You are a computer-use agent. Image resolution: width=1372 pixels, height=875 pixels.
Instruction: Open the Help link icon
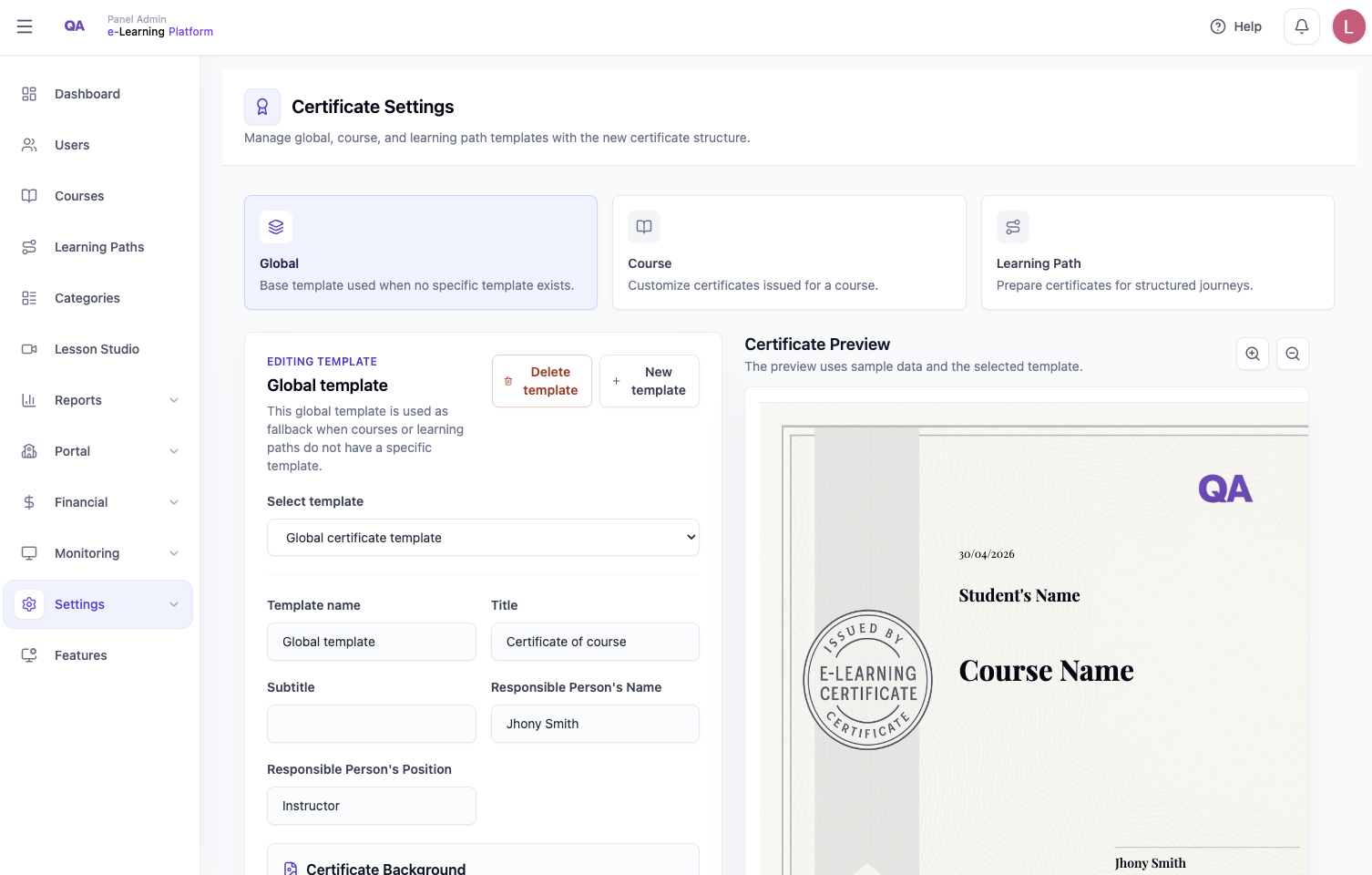click(x=1218, y=26)
